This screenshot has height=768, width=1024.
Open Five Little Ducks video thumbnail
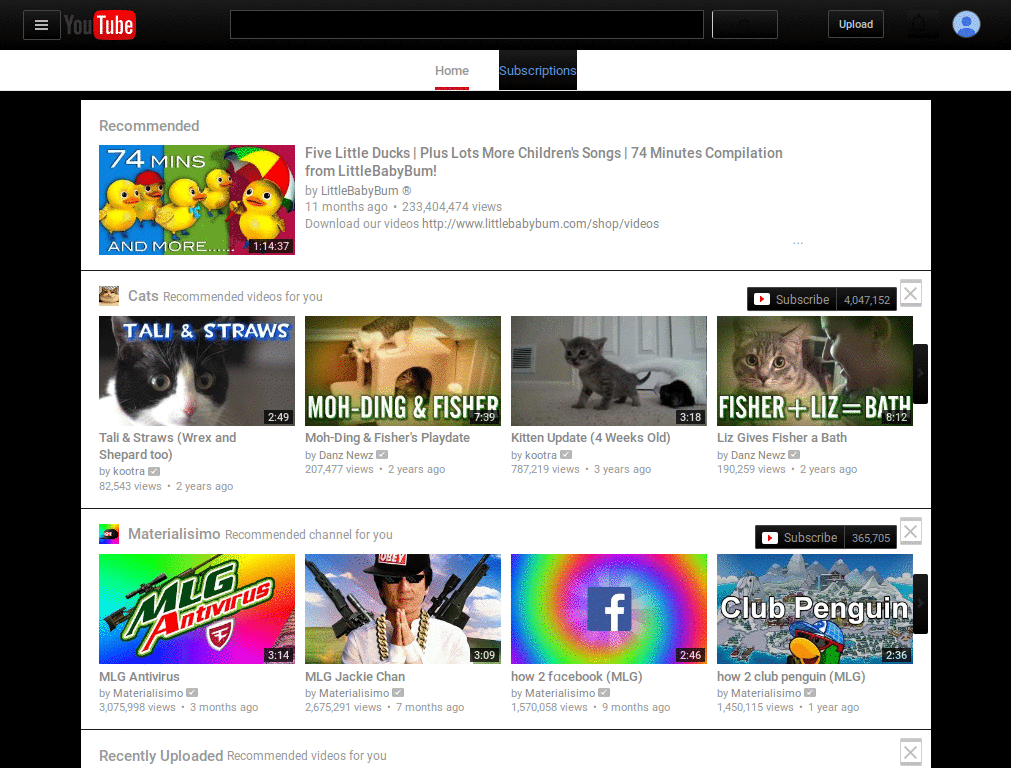[x=197, y=200]
